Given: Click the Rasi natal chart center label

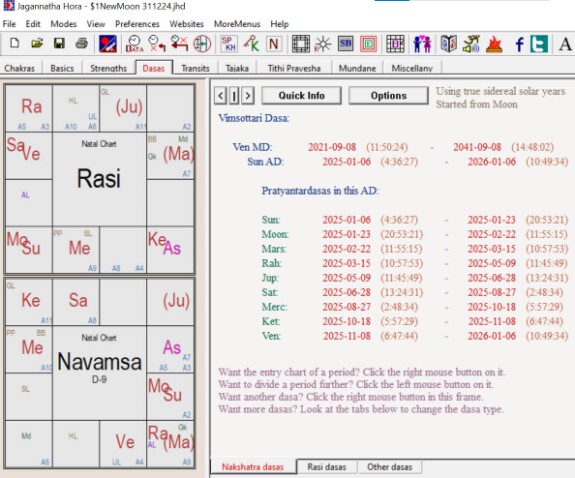Looking at the screenshot, I should [99, 179].
